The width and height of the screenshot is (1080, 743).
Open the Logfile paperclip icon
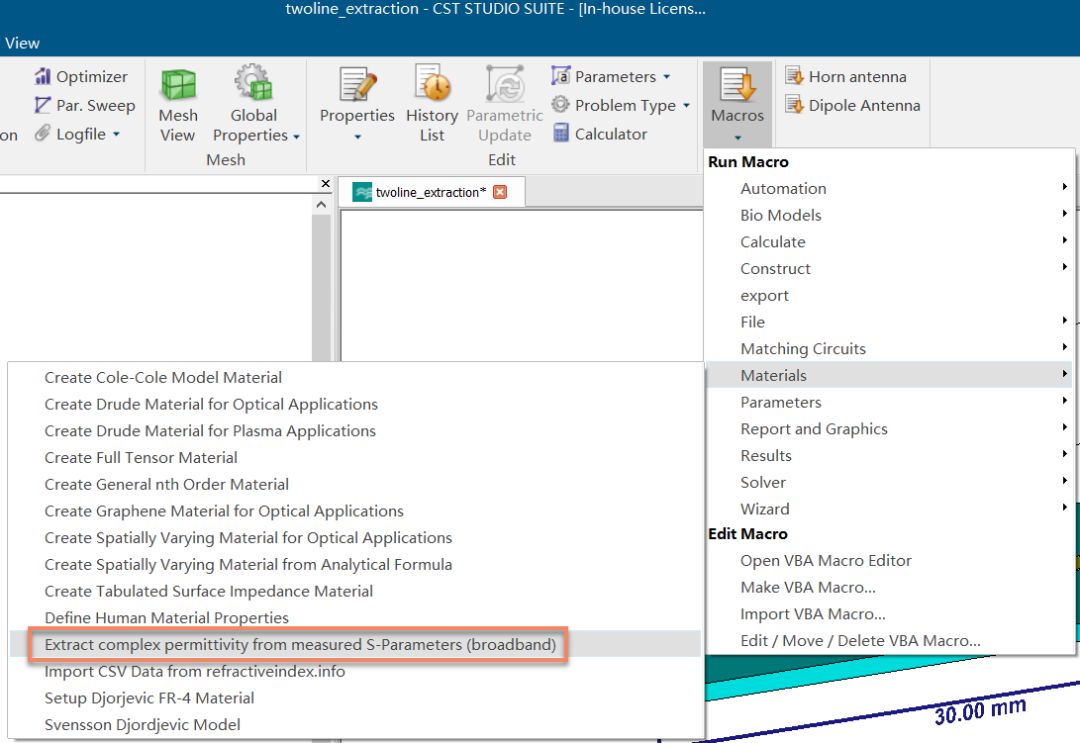(x=43, y=134)
